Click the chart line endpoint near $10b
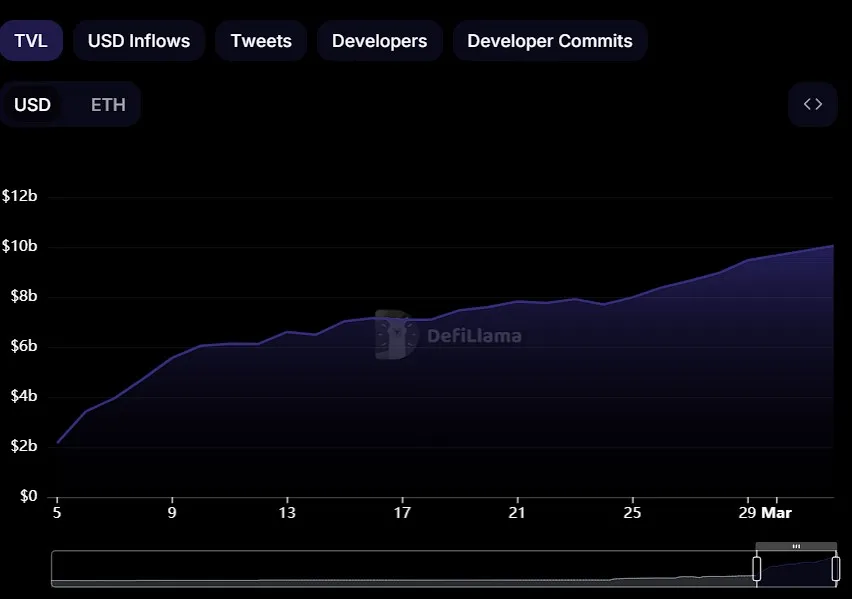This screenshot has height=599, width=852. pos(833,246)
